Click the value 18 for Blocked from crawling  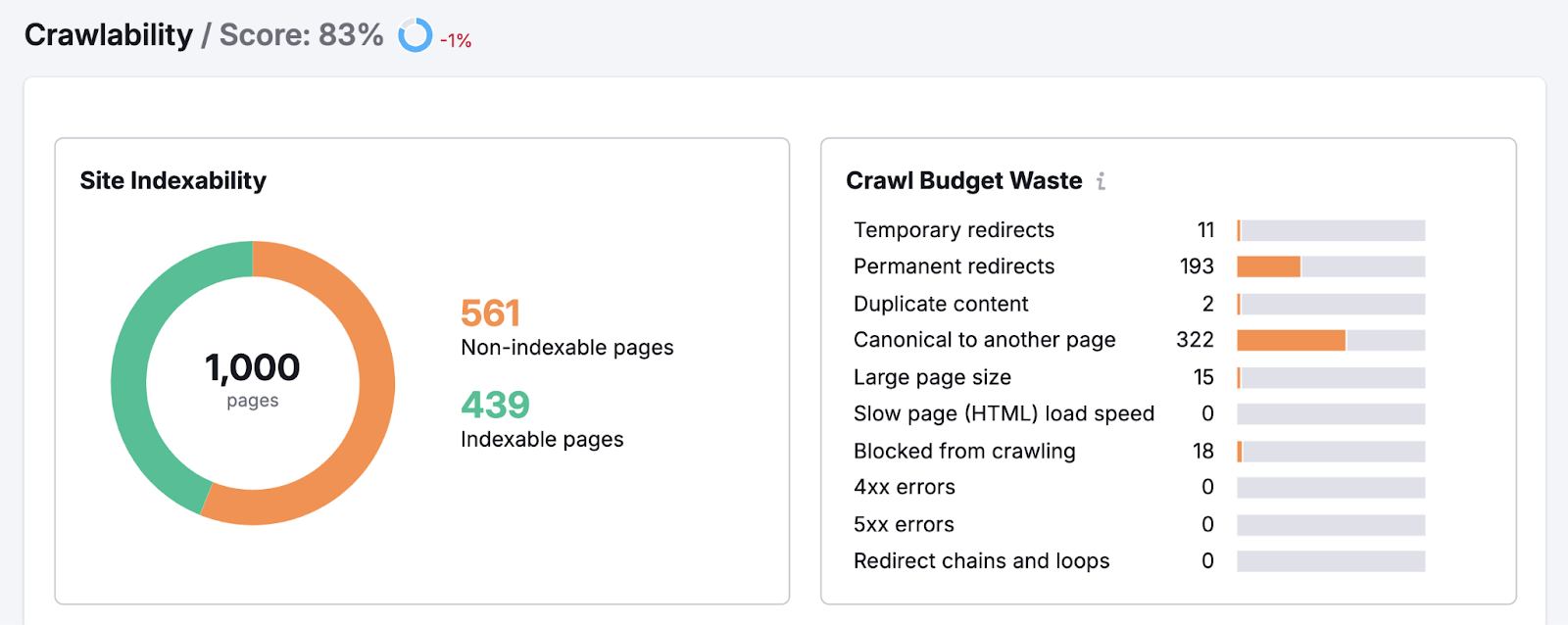pyautogui.click(x=1203, y=451)
